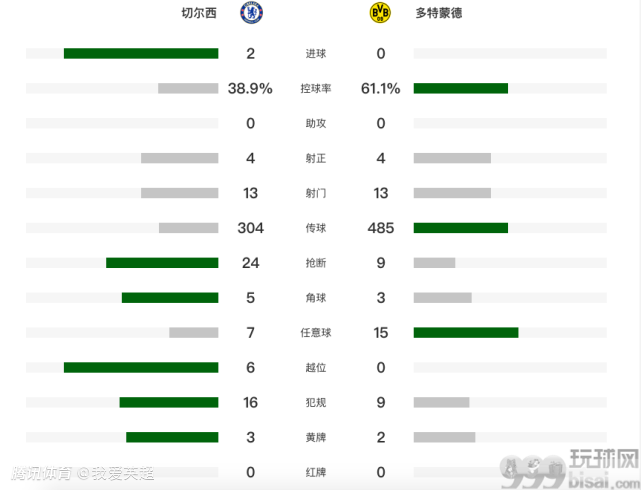Select the 角球 stat label
Viewport: 641px width, 490px height.
tap(316, 298)
